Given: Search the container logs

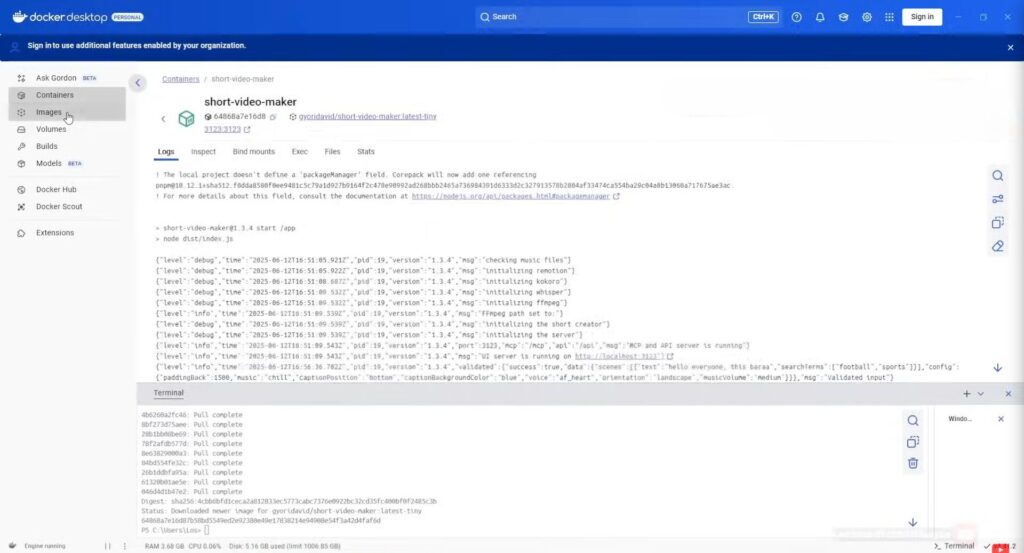Looking at the screenshot, I should click(x=997, y=175).
